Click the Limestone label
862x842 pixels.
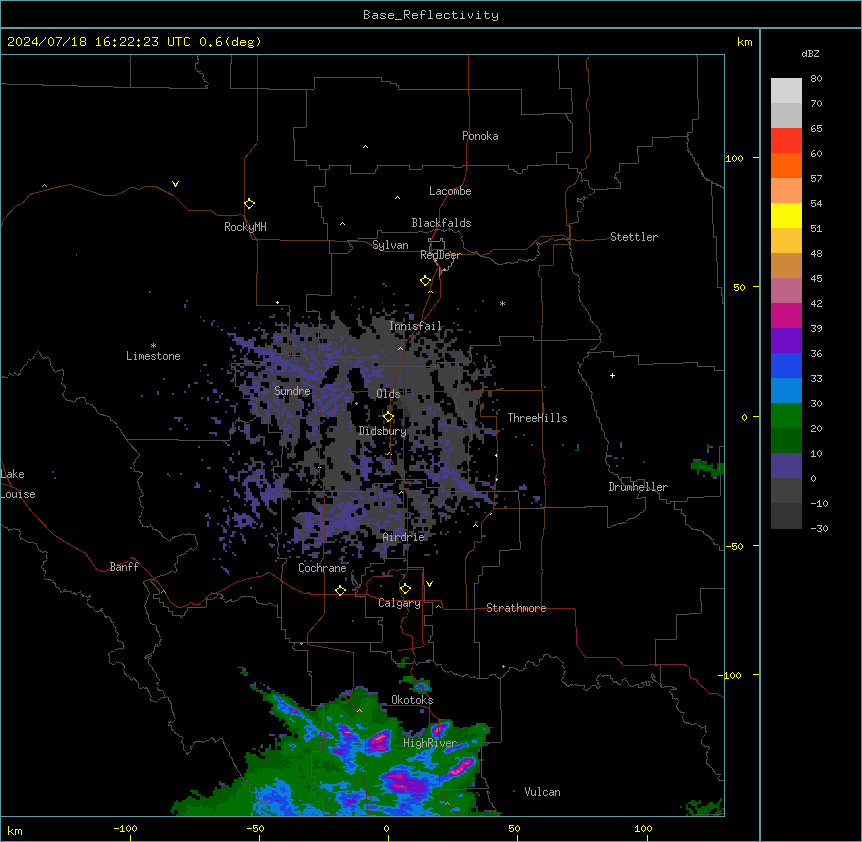click(153, 356)
